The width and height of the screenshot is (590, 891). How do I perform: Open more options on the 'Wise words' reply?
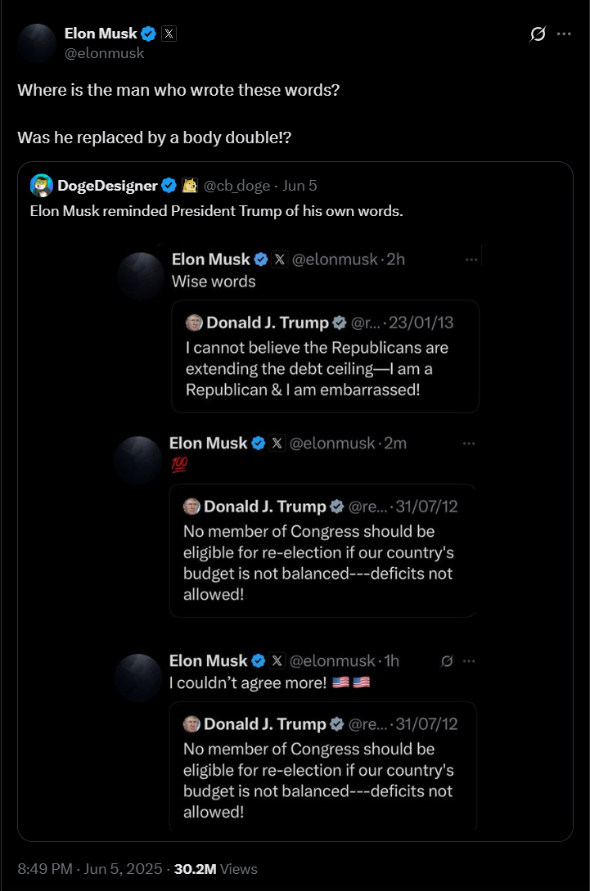(x=470, y=259)
